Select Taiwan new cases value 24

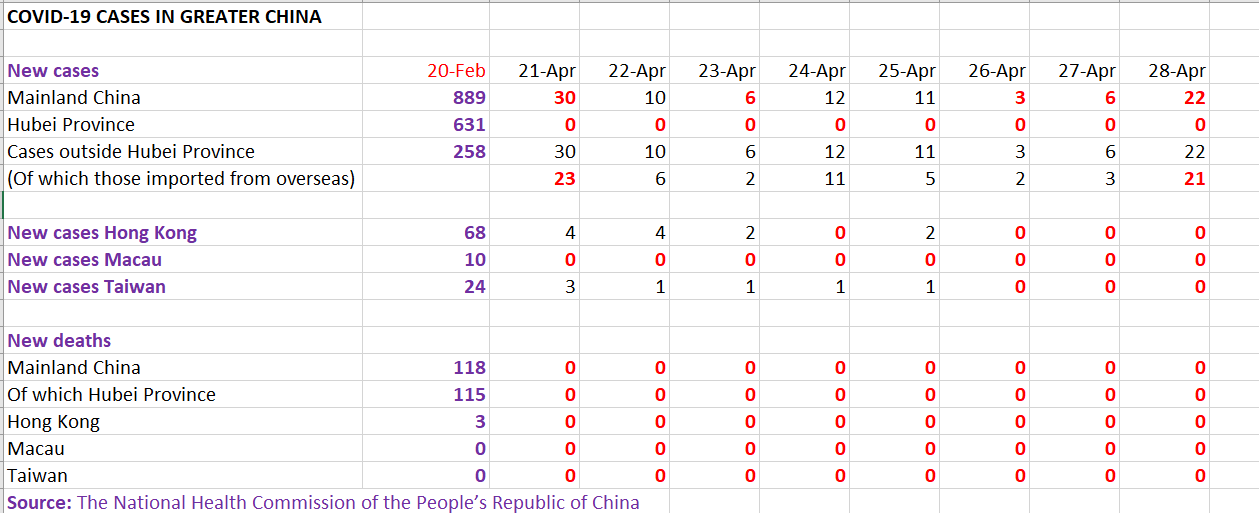(474, 287)
